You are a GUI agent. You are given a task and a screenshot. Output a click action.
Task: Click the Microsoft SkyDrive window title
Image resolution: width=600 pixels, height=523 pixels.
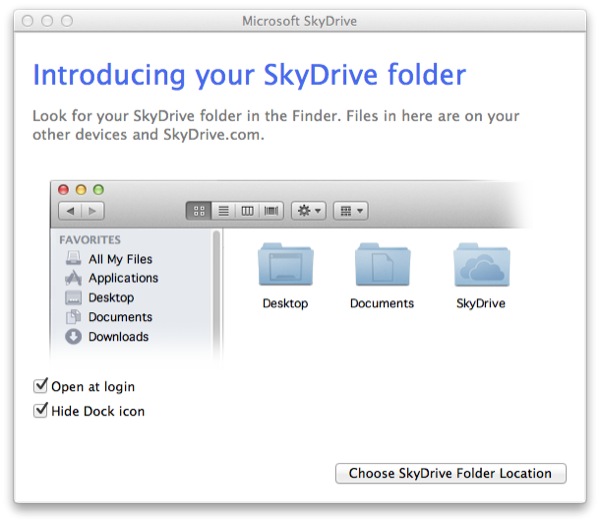coord(299,21)
